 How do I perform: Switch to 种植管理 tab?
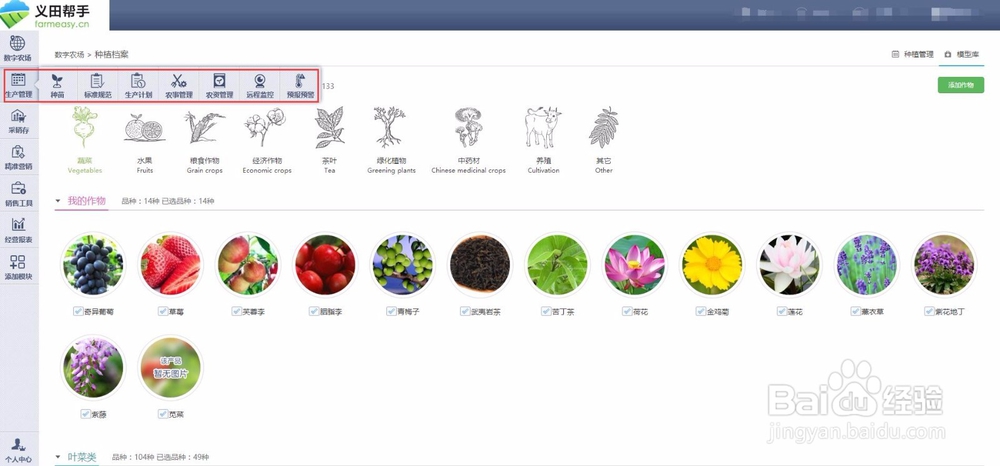pyautogui.click(x=913, y=55)
